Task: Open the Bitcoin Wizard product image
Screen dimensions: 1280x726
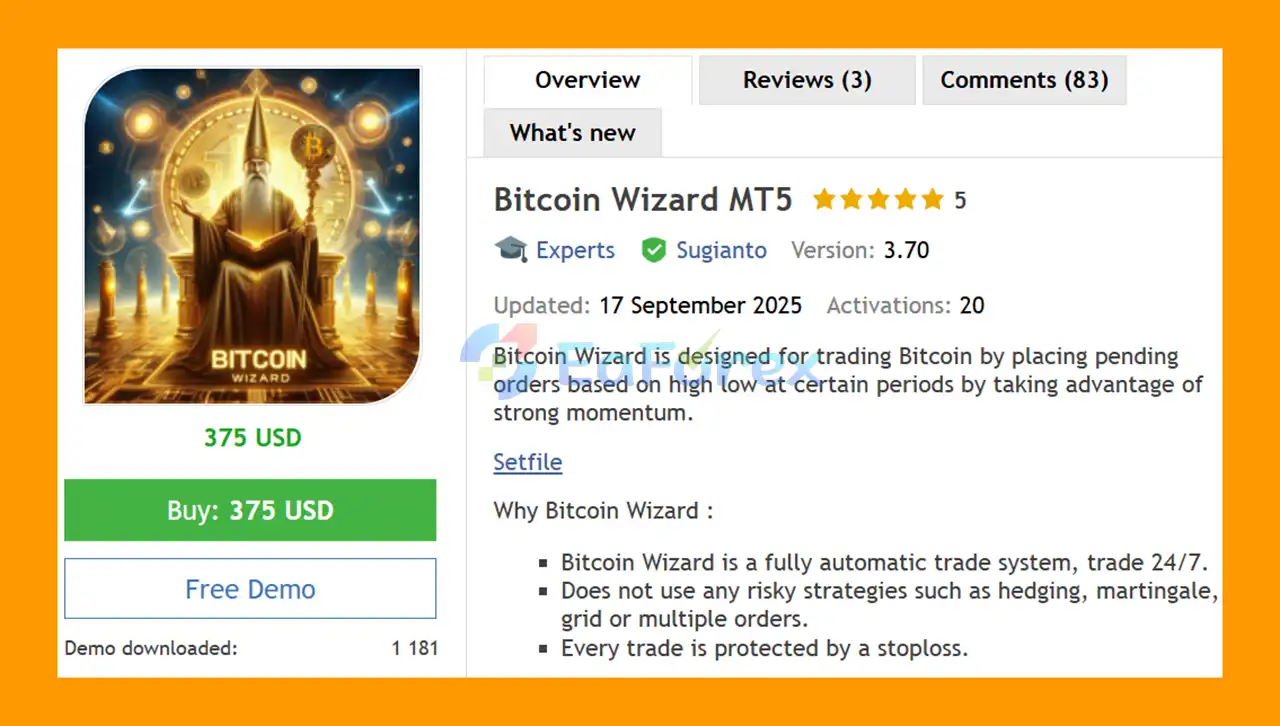Action: pyautogui.click(x=252, y=236)
